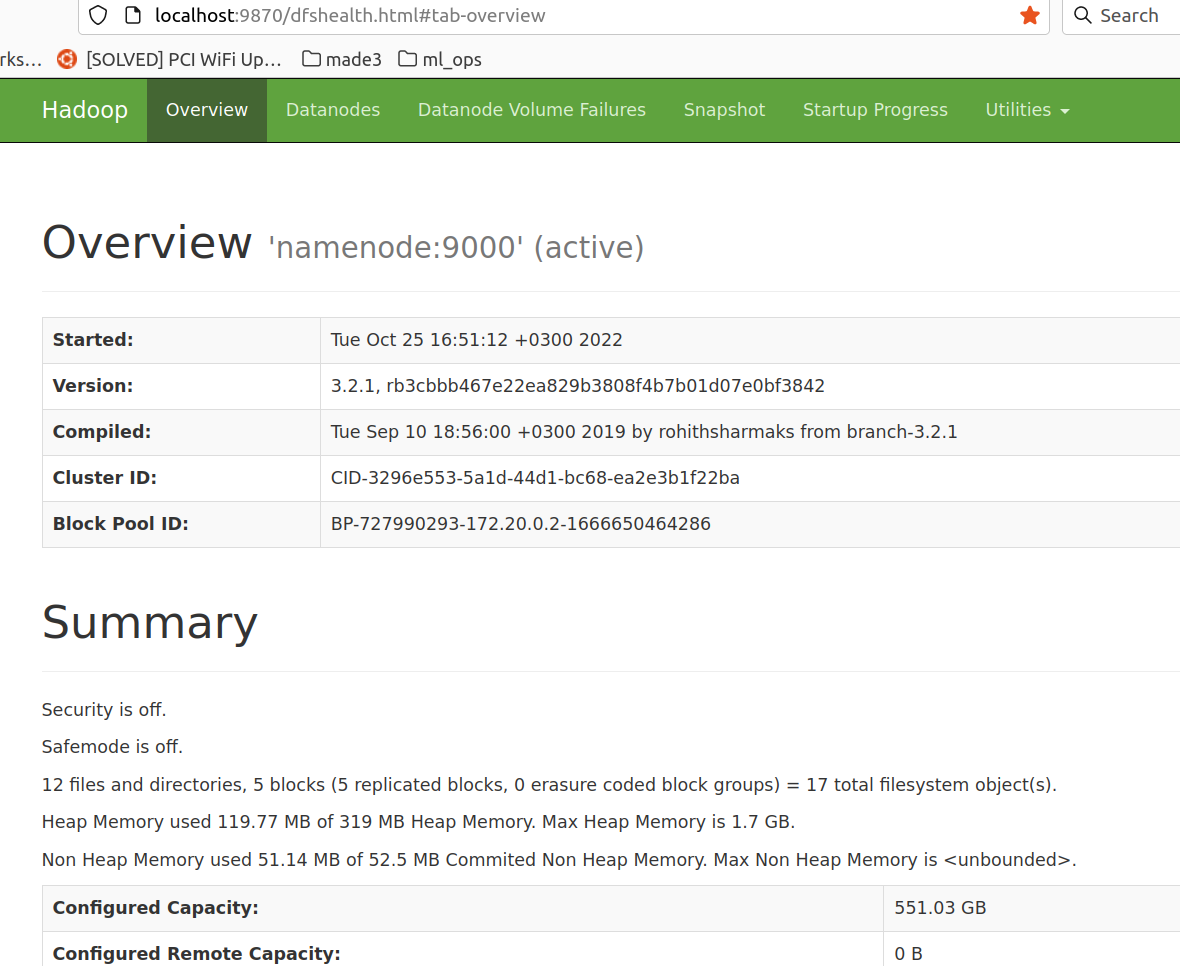Click inside the Search input field
This screenshot has width=1180, height=966.
pyautogui.click(x=1130, y=15)
